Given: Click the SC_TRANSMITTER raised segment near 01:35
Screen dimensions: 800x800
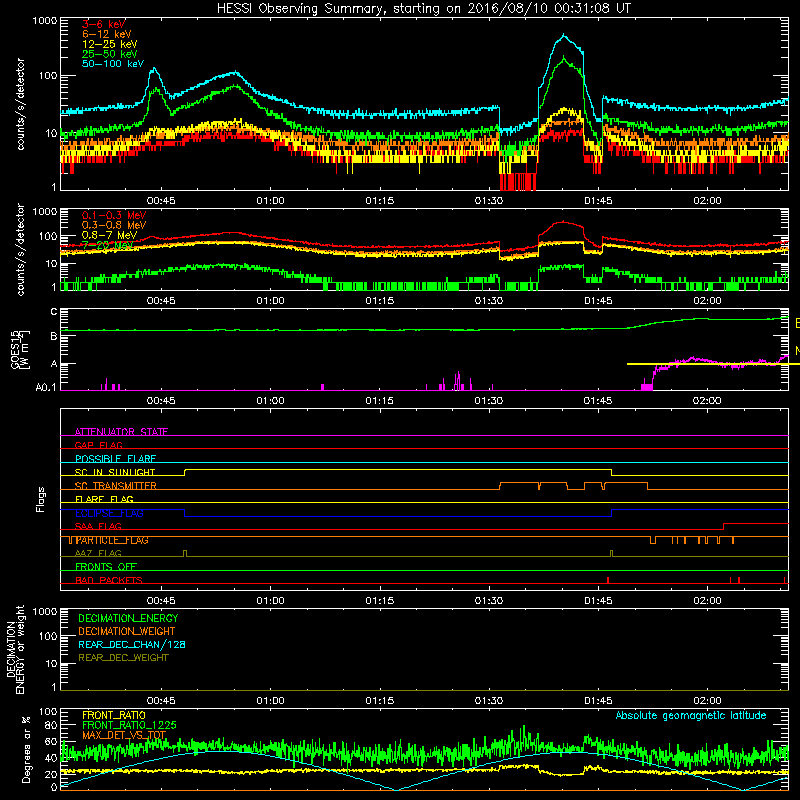Looking at the screenshot, I should pyautogui.click(x=519, y=482).
